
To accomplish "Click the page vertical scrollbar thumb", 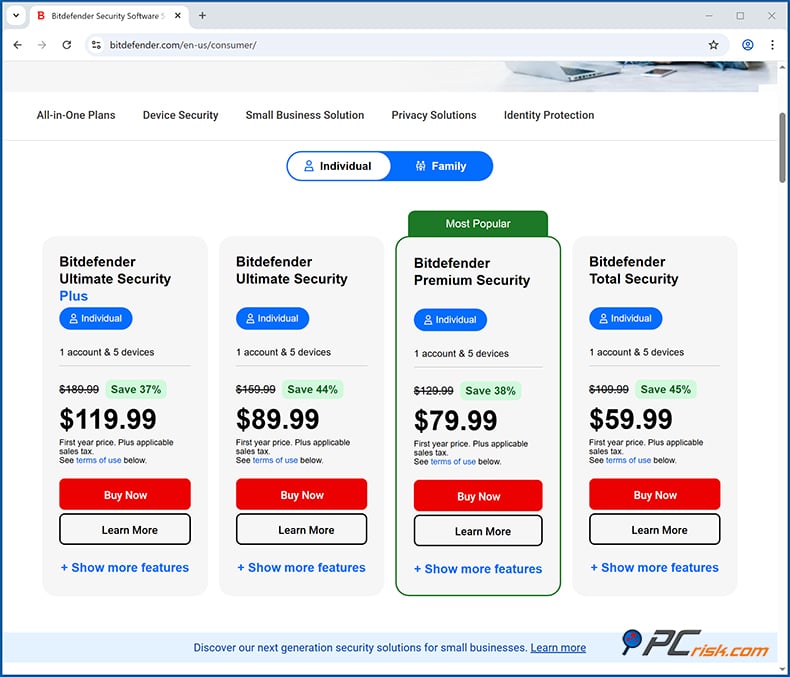I will pyautogui.click(x=782, y=148).
